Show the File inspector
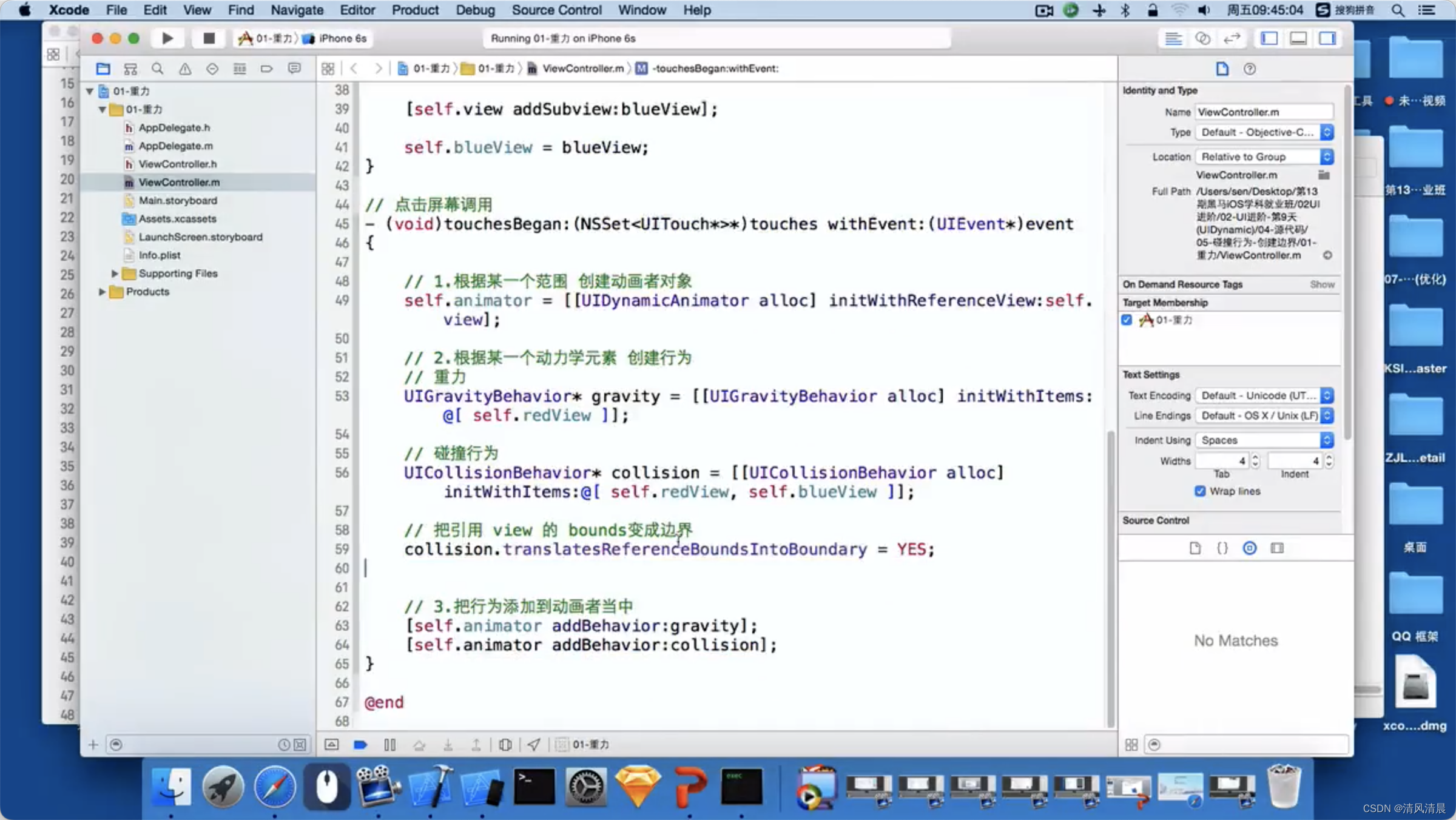1456x820 pixels. point(1222,69)
